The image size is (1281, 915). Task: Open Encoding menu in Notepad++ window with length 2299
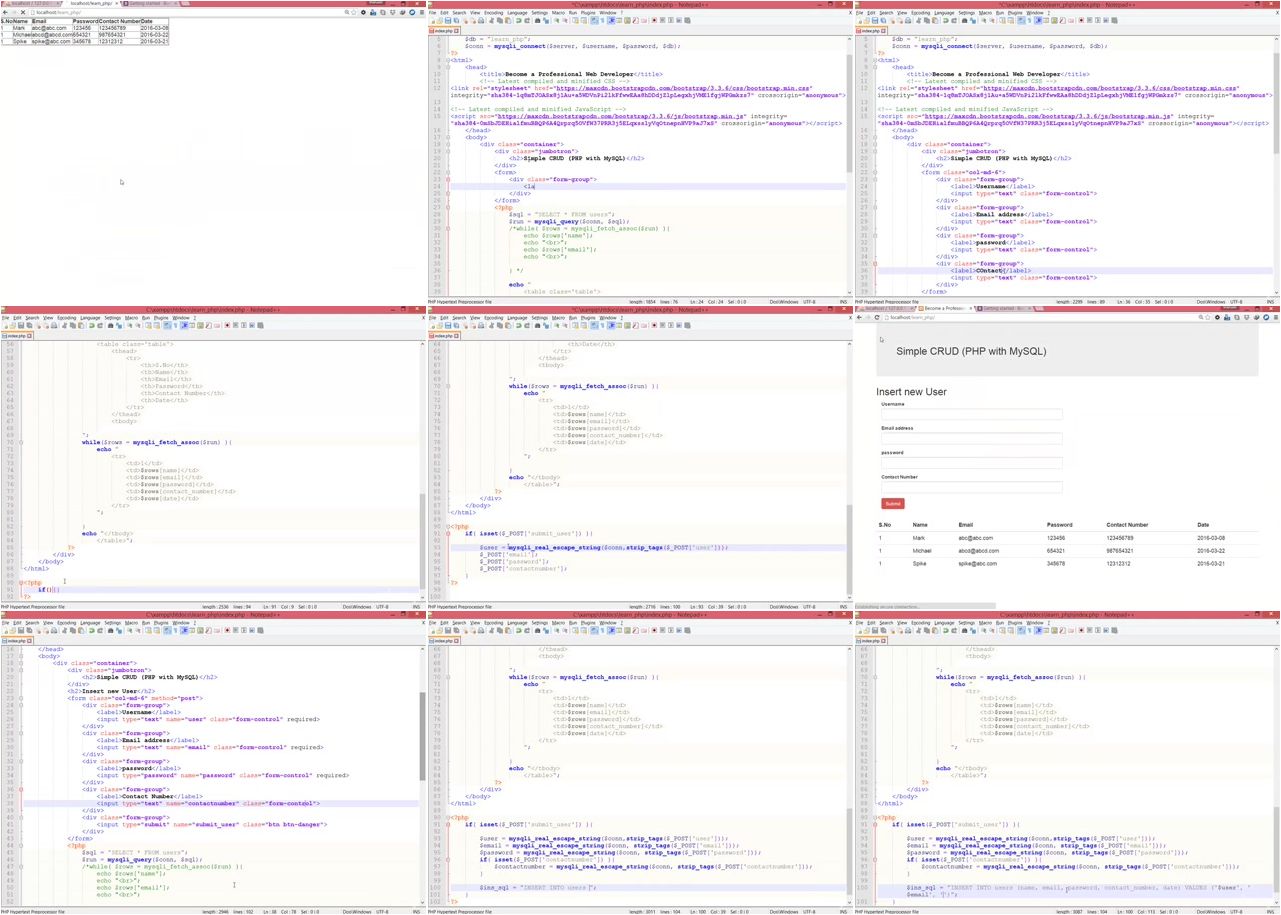(x=921, y=13)
